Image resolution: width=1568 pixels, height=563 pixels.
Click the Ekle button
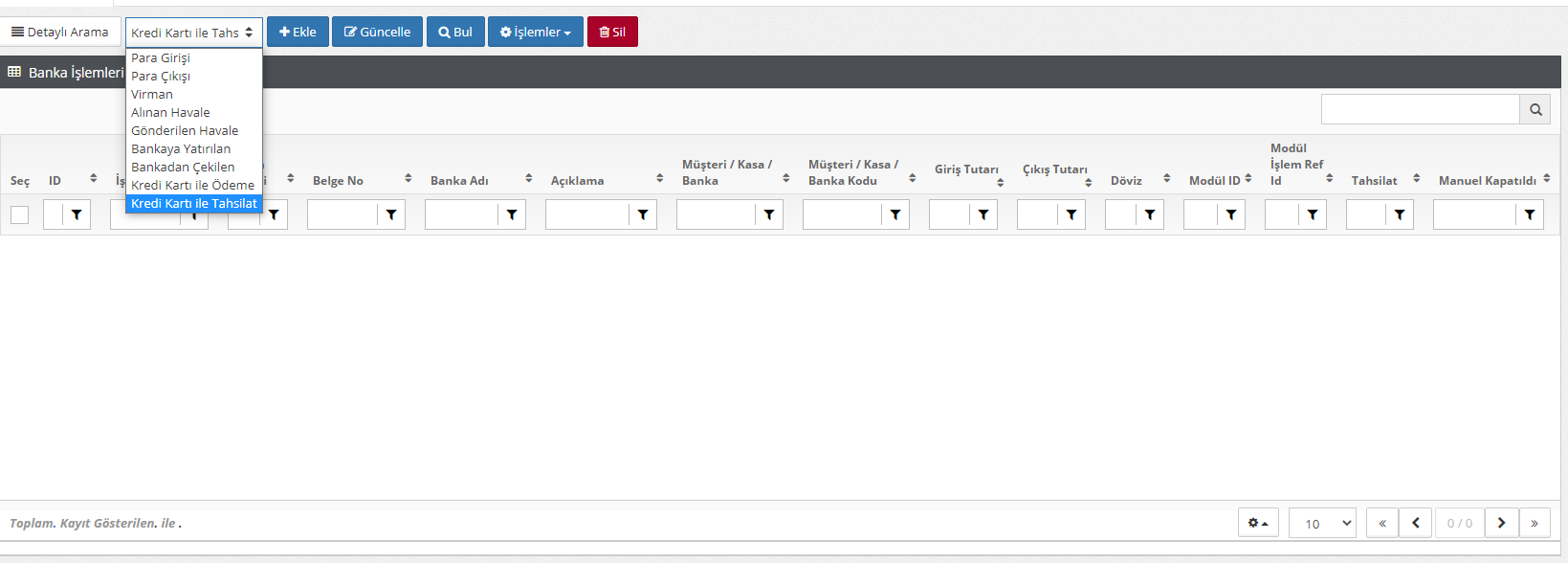point(298,32)
